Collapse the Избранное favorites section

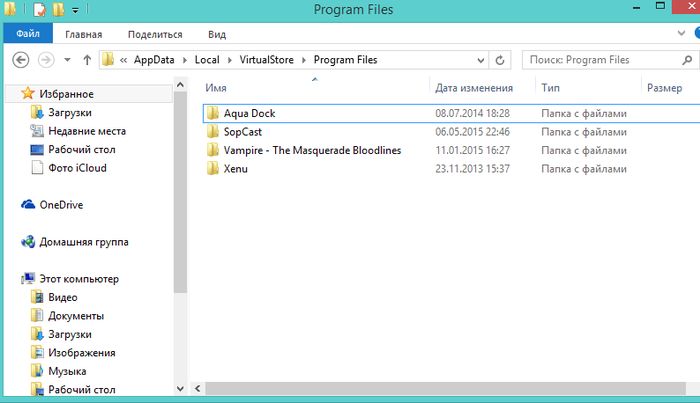(x=10, y=94)
